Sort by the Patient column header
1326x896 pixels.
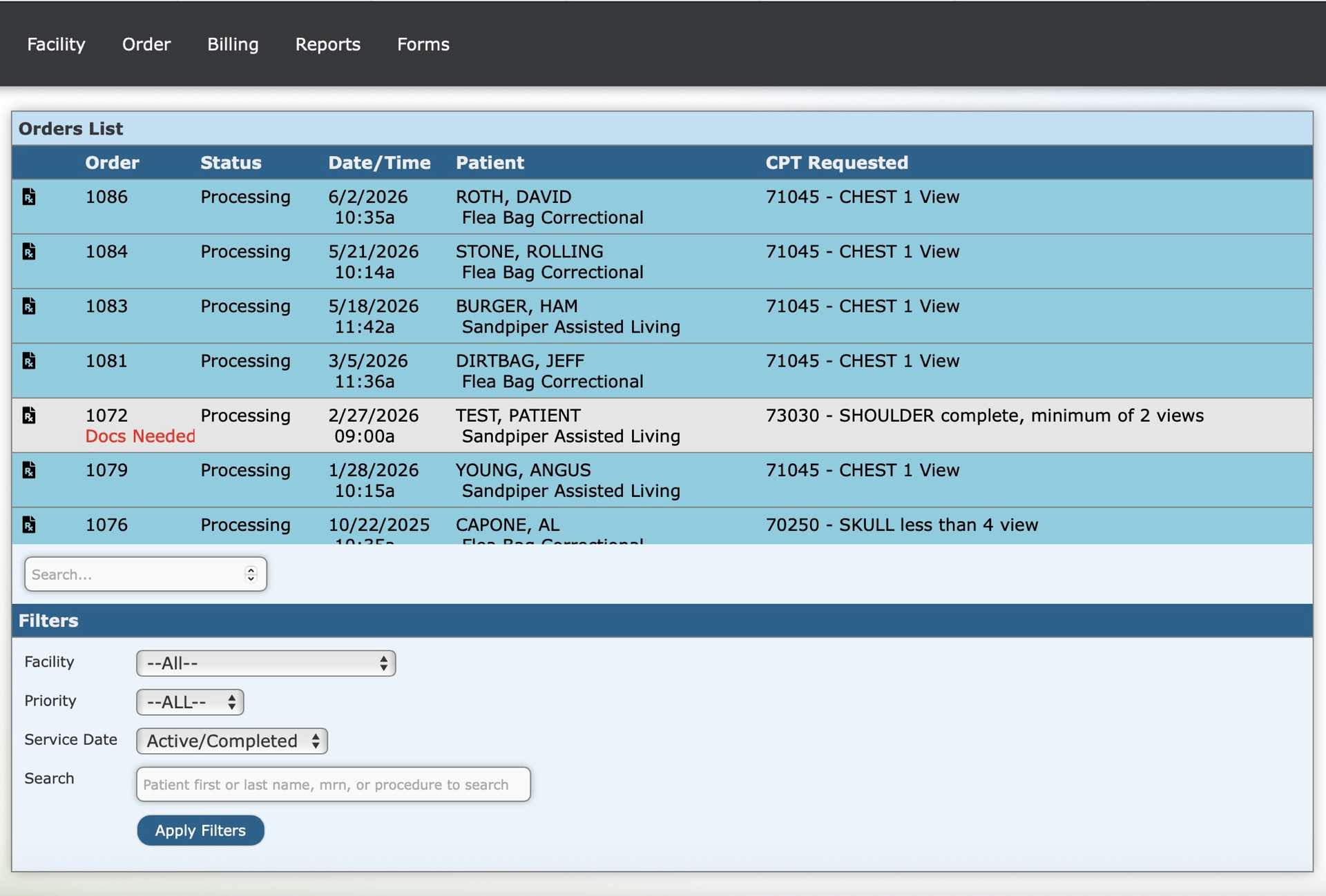tap(490, 163)
